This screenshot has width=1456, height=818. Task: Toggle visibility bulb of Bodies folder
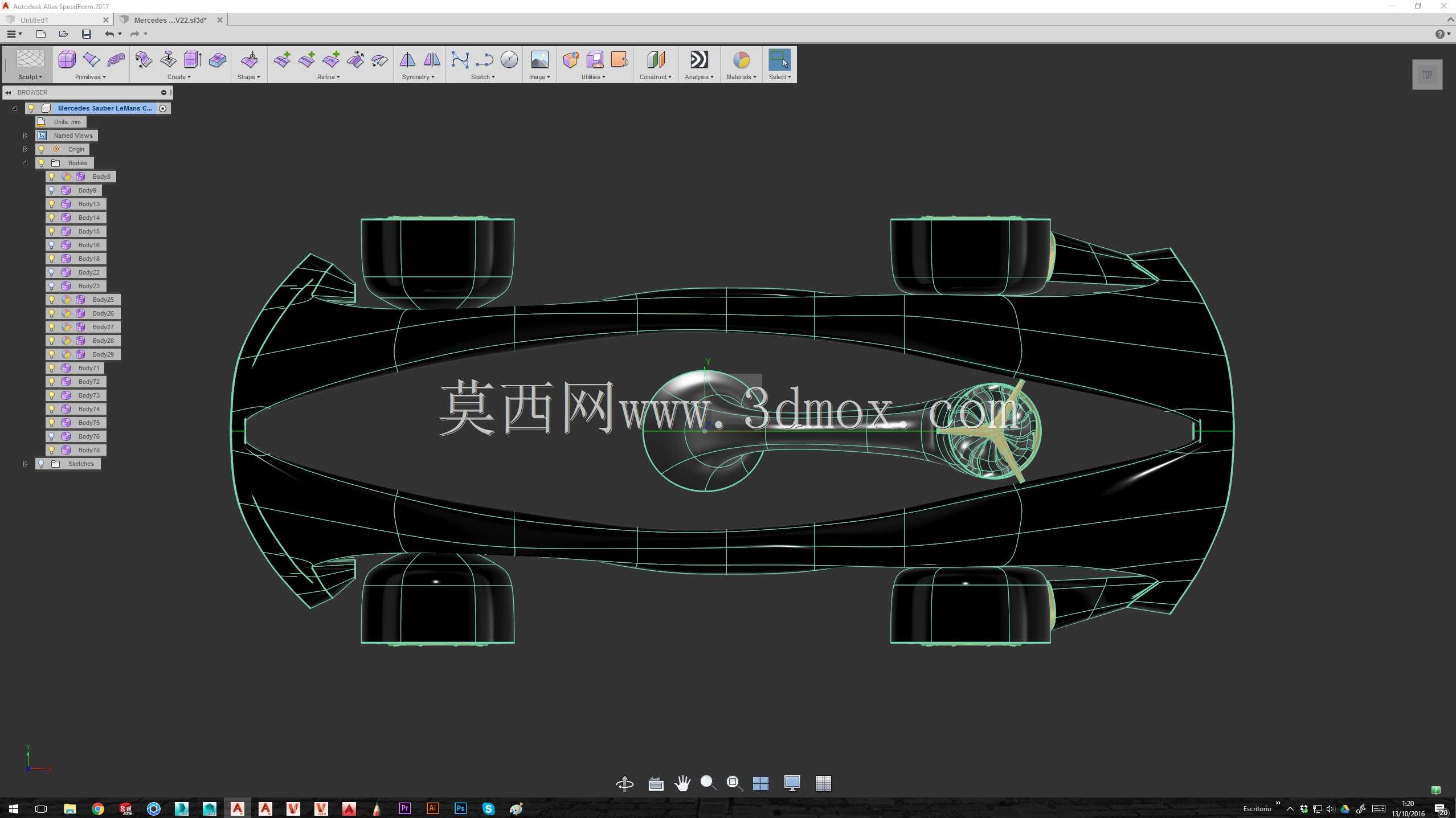[x=41, y=163]
